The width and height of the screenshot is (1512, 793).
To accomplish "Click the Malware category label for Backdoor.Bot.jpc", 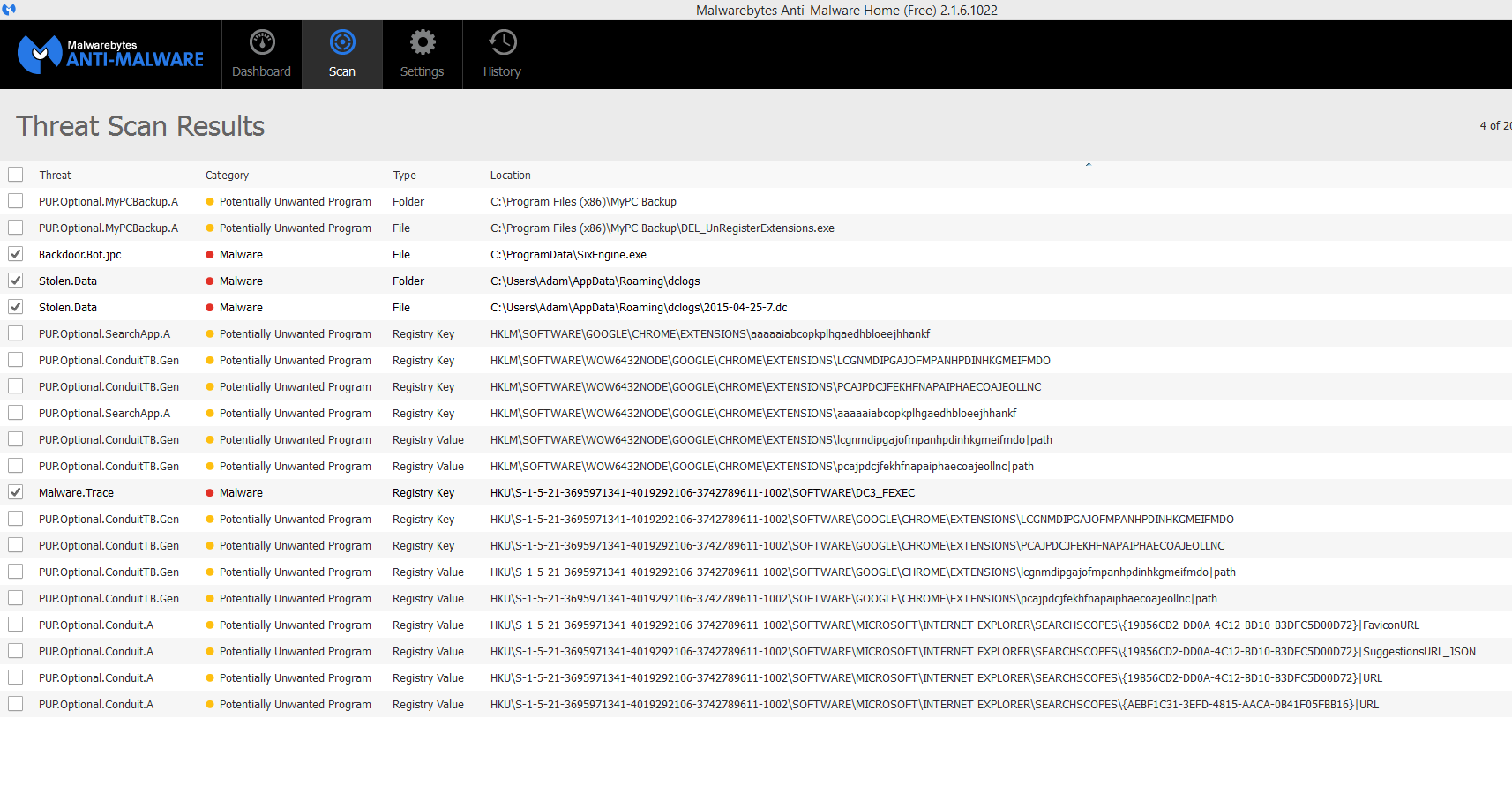I will click(x=242, y=255).
